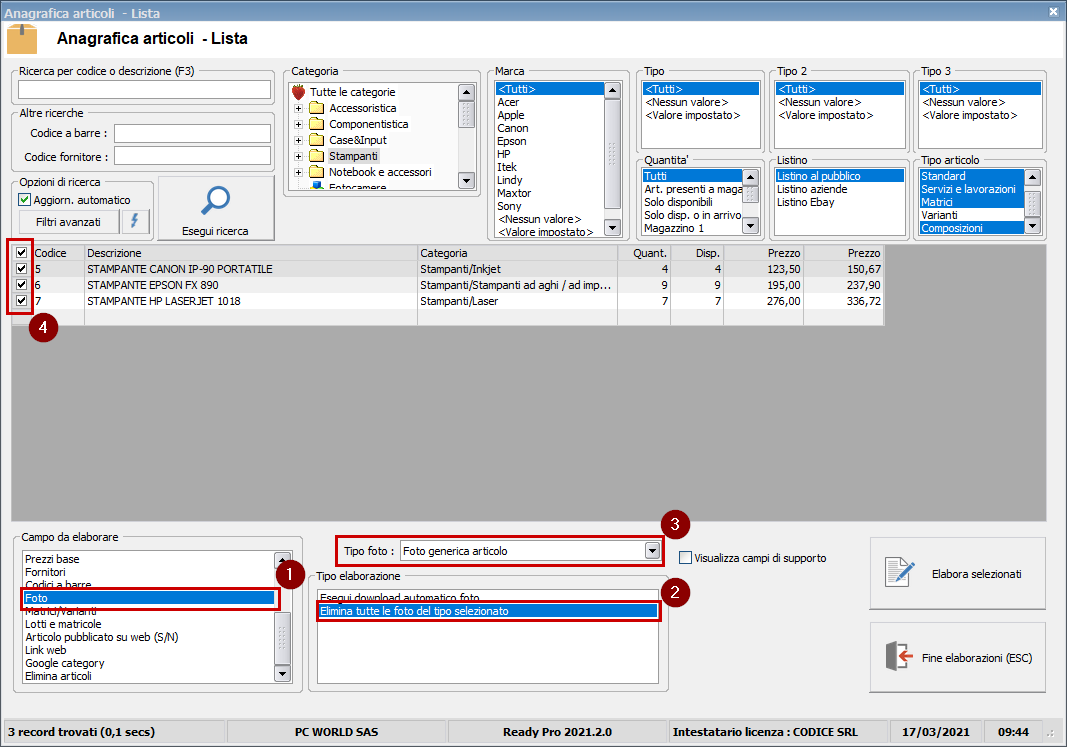1067x747 pixels.
Task: Expand the Stampanti tree node
Action: click(x=298, y=156)
